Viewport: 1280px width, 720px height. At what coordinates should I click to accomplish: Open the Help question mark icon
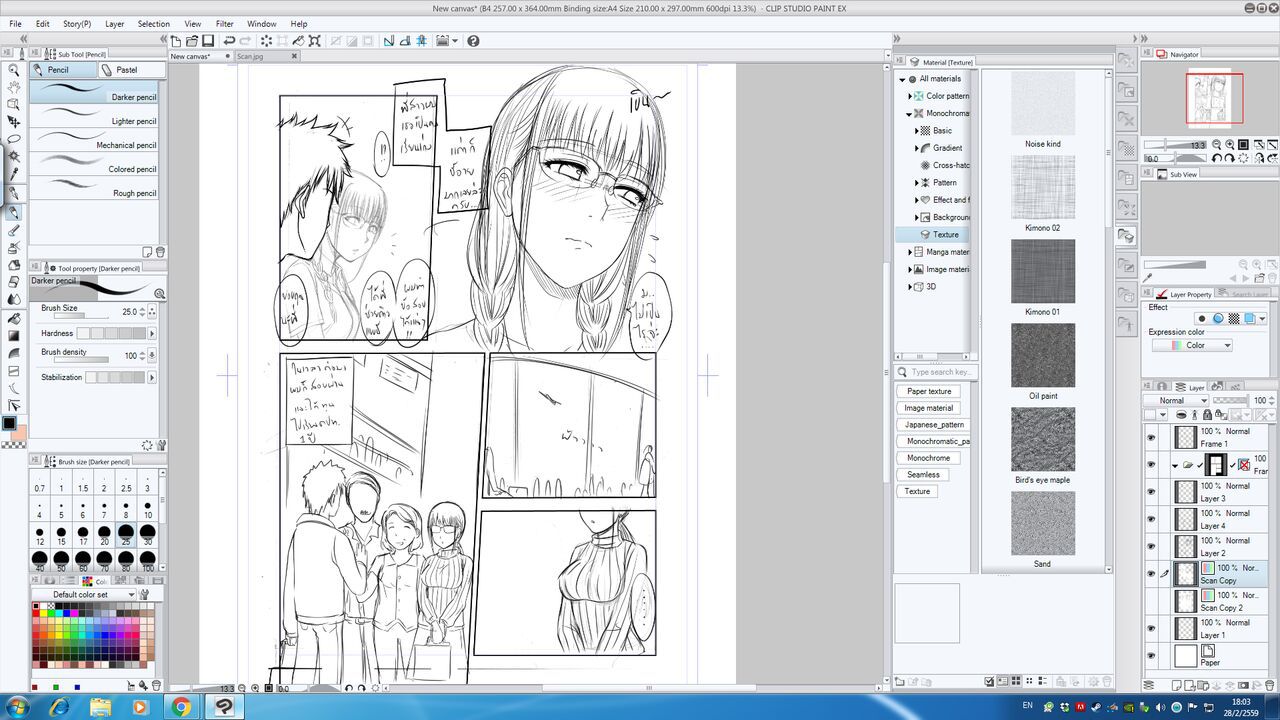pos(473,41)
